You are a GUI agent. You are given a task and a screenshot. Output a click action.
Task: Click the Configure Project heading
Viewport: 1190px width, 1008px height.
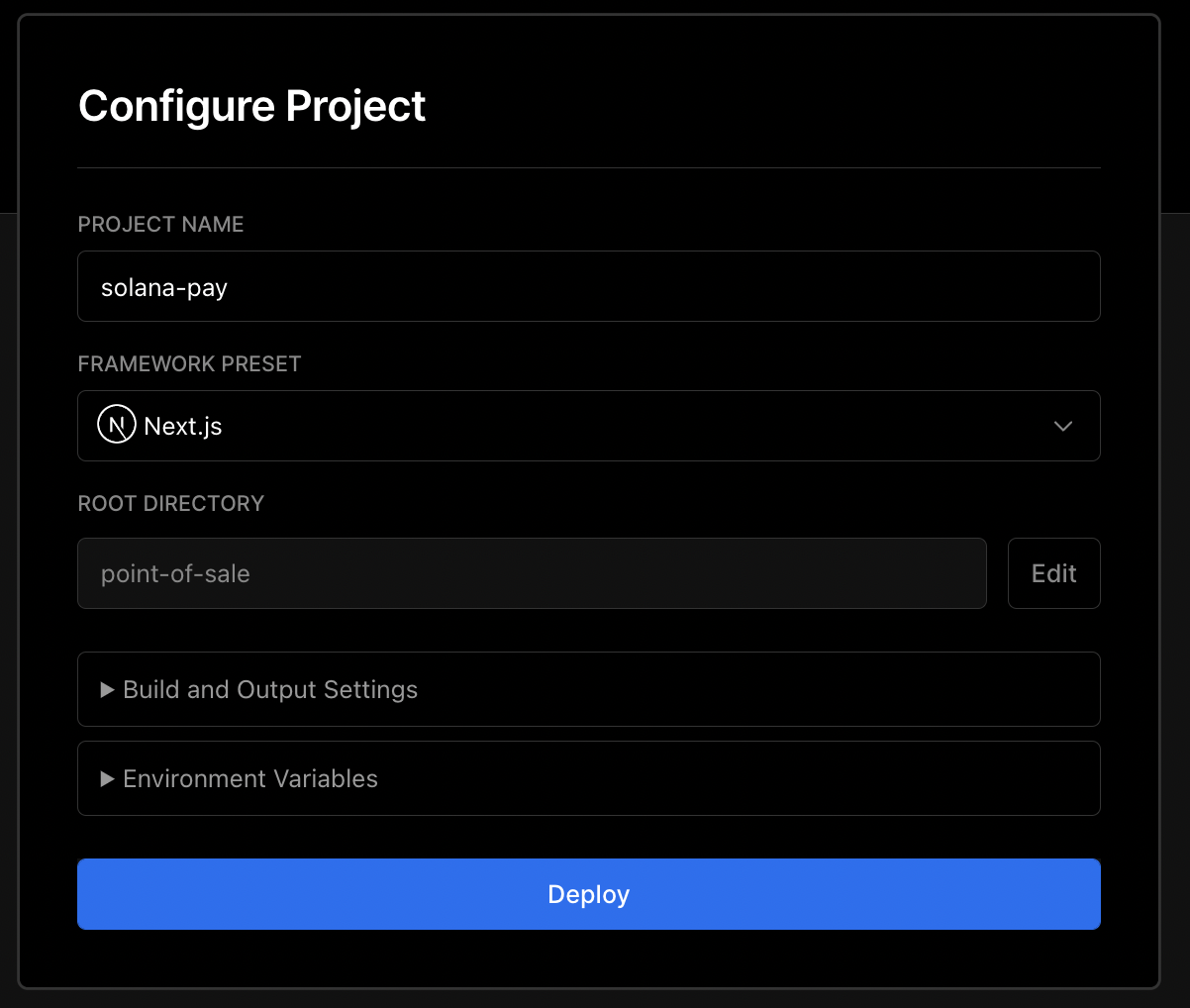[252, 106]
